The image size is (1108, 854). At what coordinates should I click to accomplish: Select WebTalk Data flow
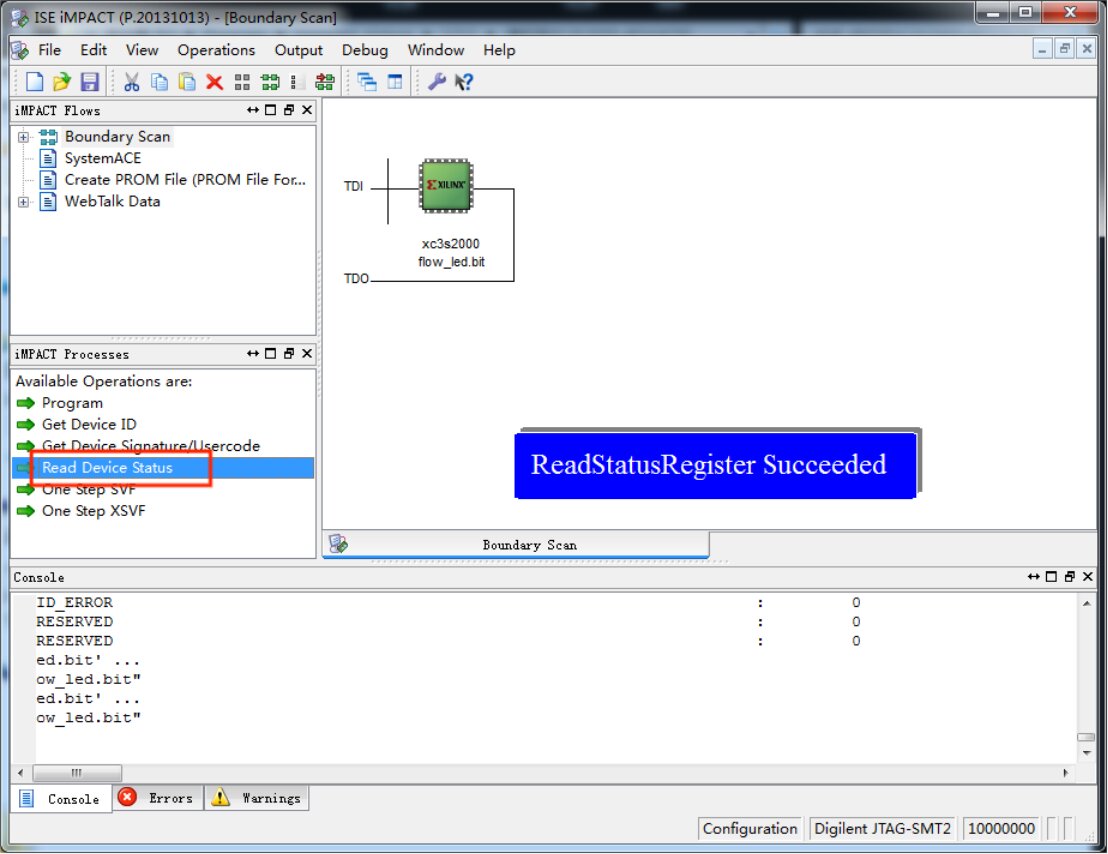[x=112, y=201]
